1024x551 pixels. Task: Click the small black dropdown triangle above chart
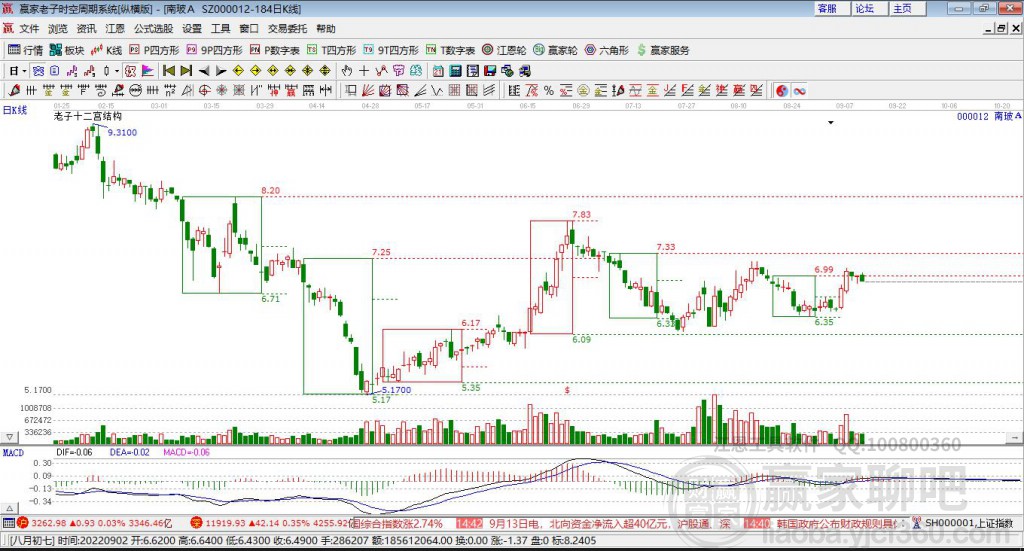831,123
